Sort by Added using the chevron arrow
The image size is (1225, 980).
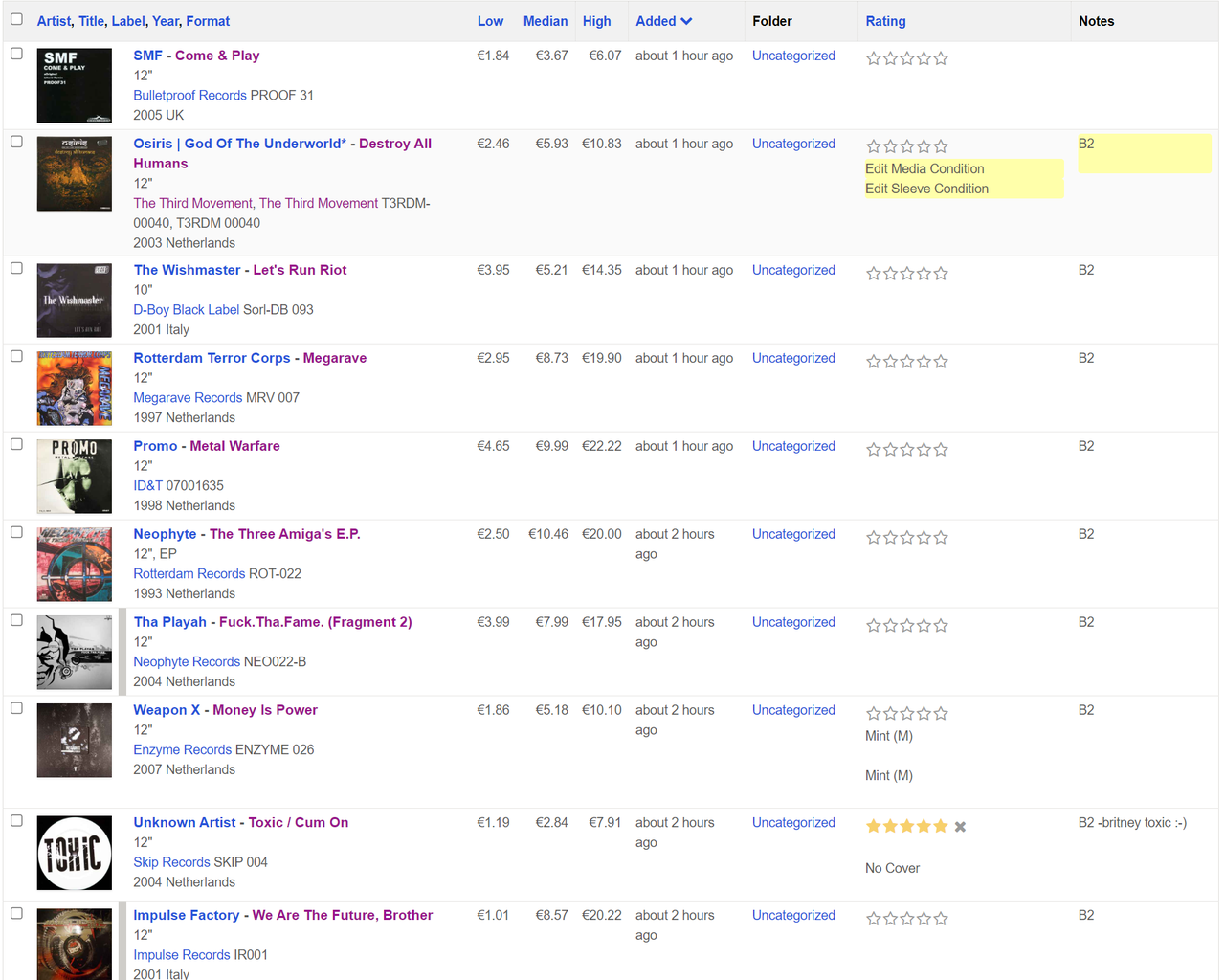tap(686, 21)
